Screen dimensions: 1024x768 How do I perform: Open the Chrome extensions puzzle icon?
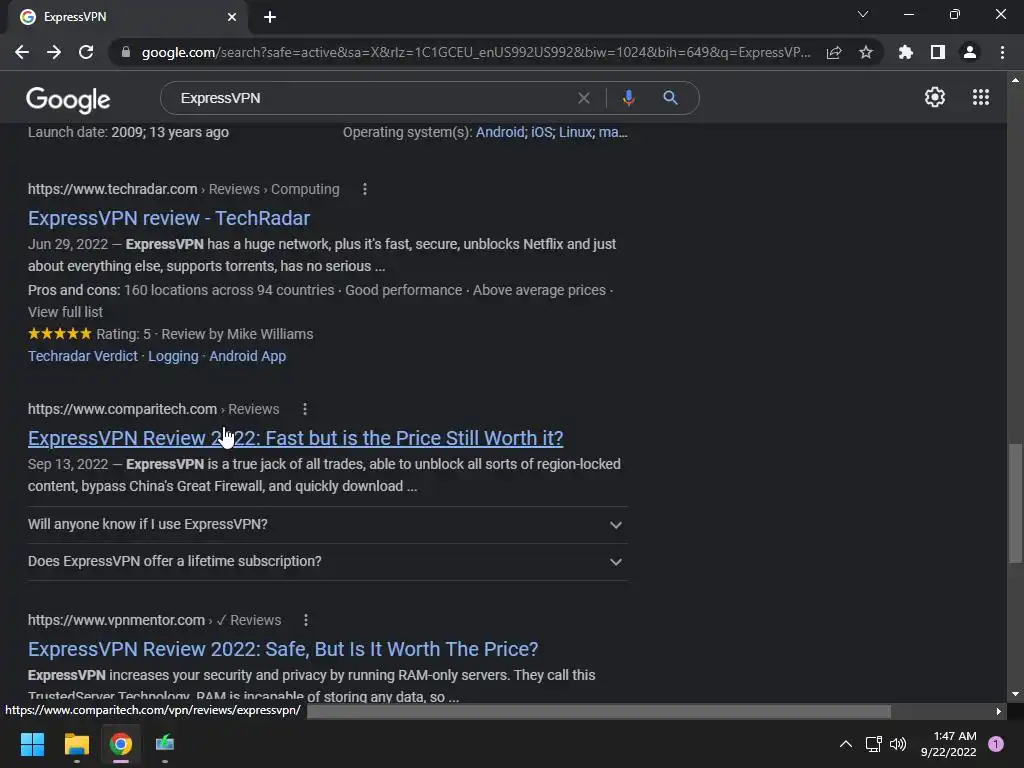(x=906, y=52)
